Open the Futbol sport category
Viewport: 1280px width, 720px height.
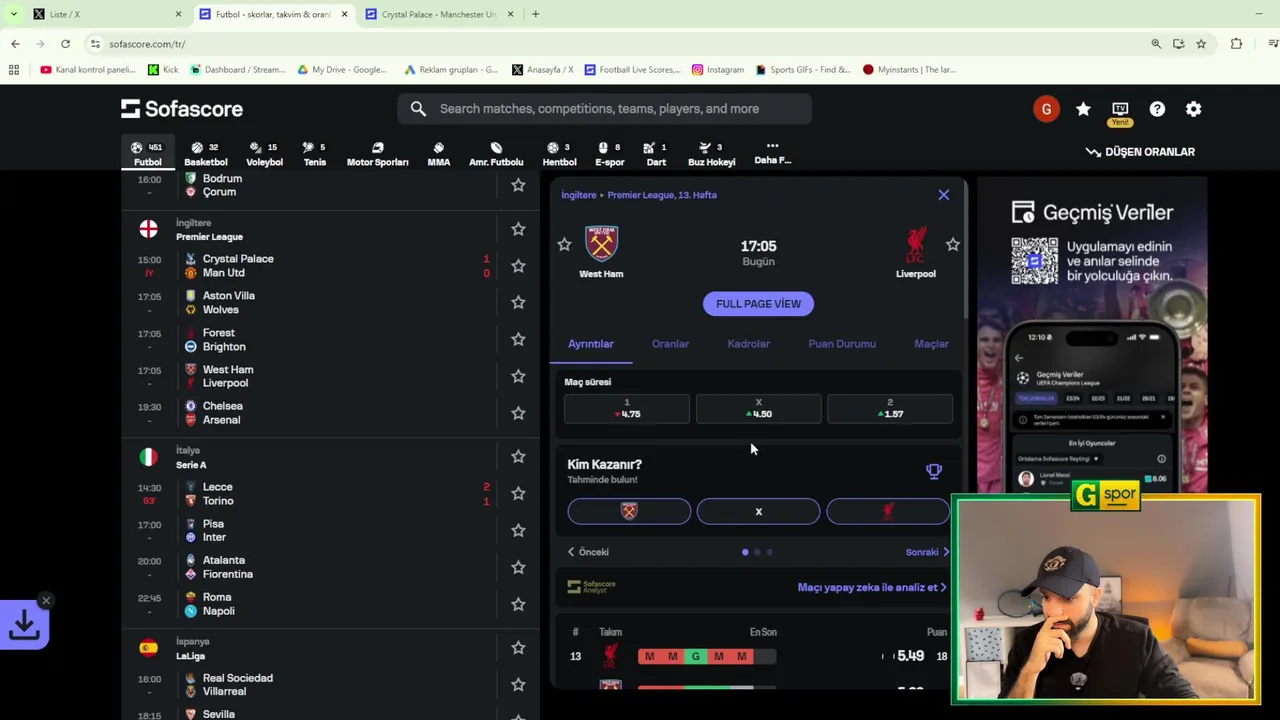[147, 154]
